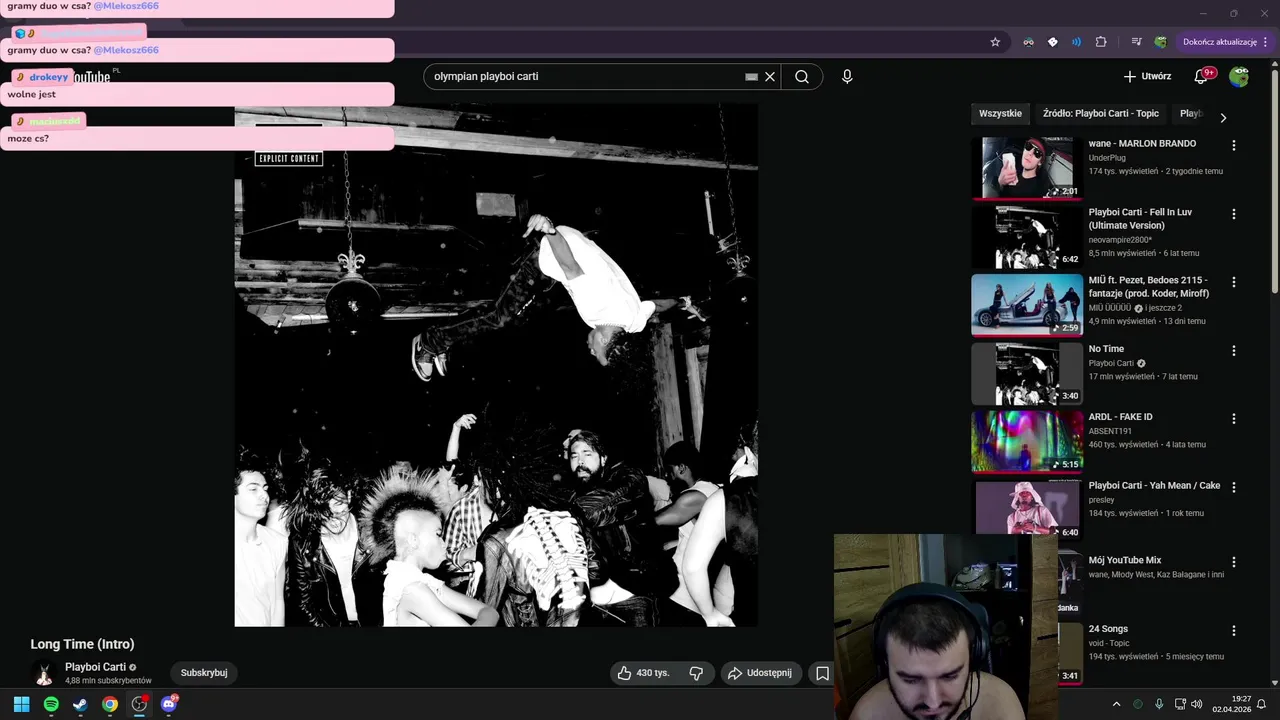Open the Chrome extensions puzzle icon
Image resolution: width=1280 pixels, height=720 pixels.
click(x=1101, y=42)
